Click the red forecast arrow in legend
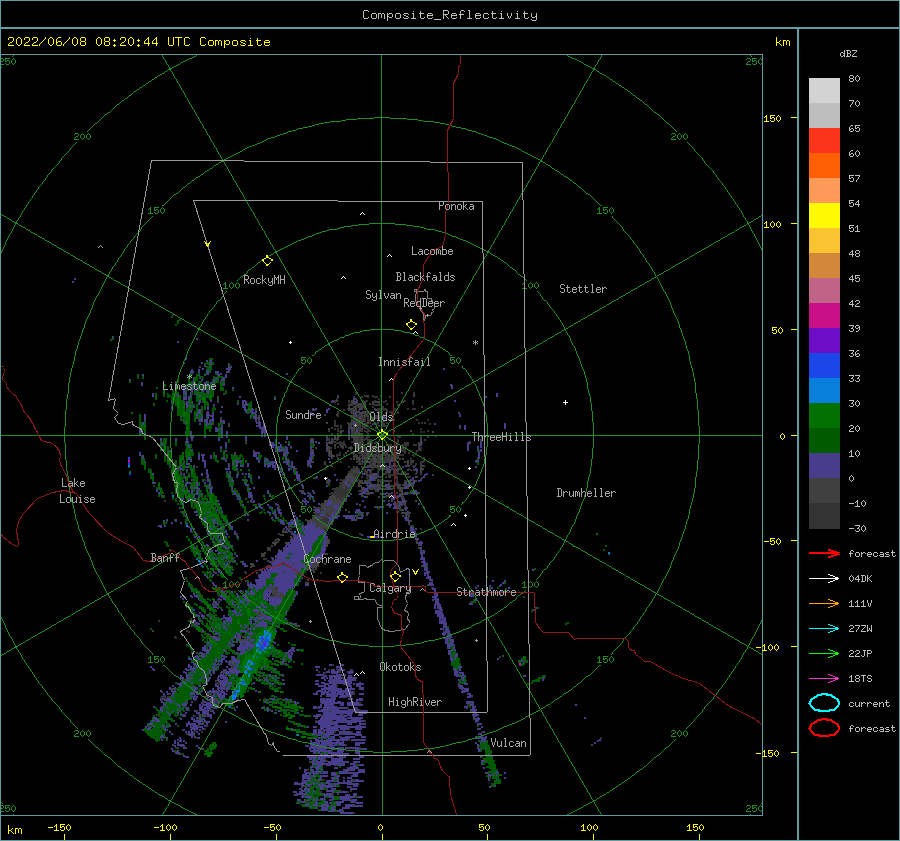The width and height of the screenshot is (900, 841). [824, 553]
